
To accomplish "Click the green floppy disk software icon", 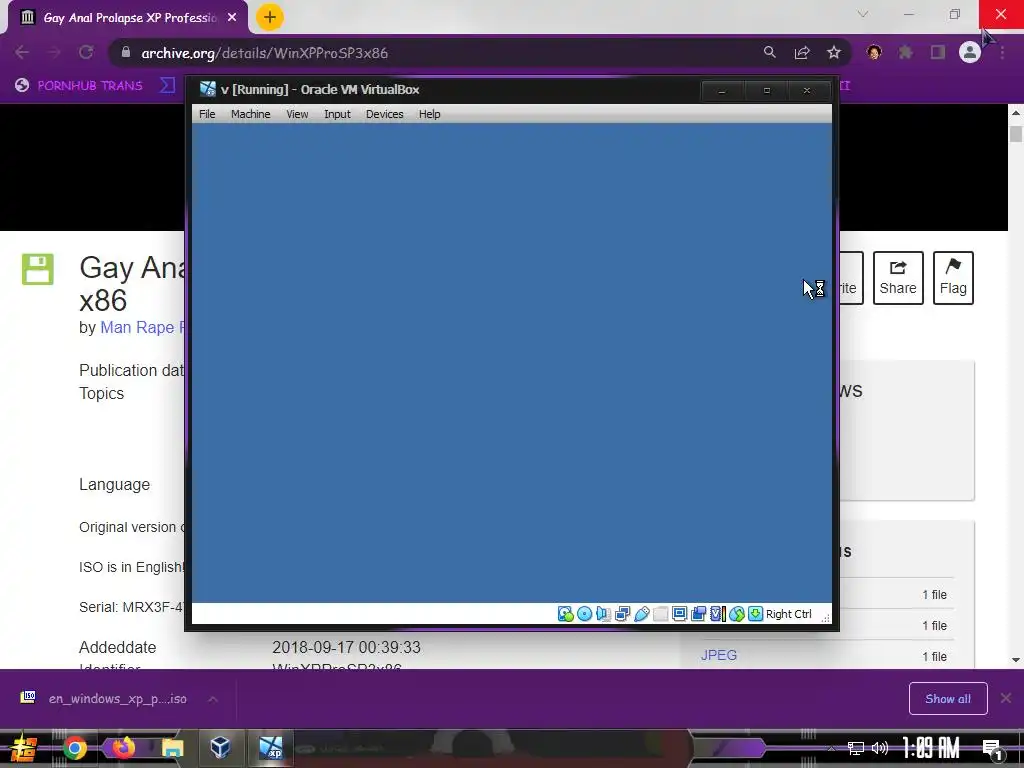I will click(38, 269).
